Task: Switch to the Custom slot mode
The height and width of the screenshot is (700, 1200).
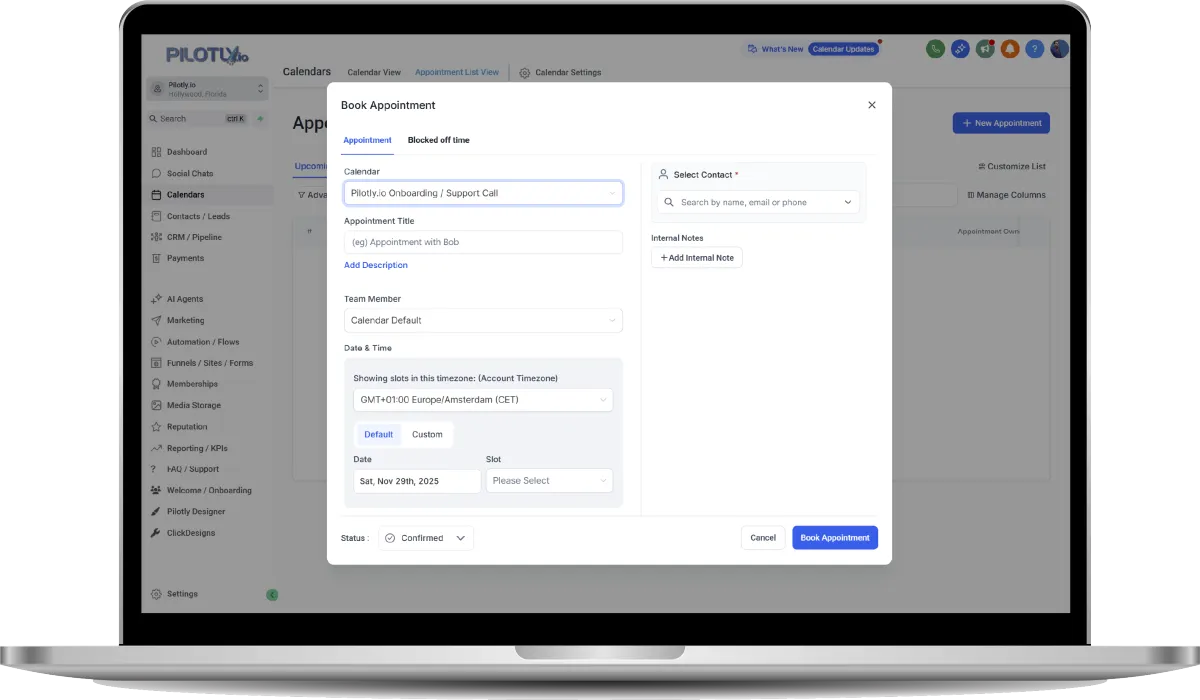Action: coord(427,434)
